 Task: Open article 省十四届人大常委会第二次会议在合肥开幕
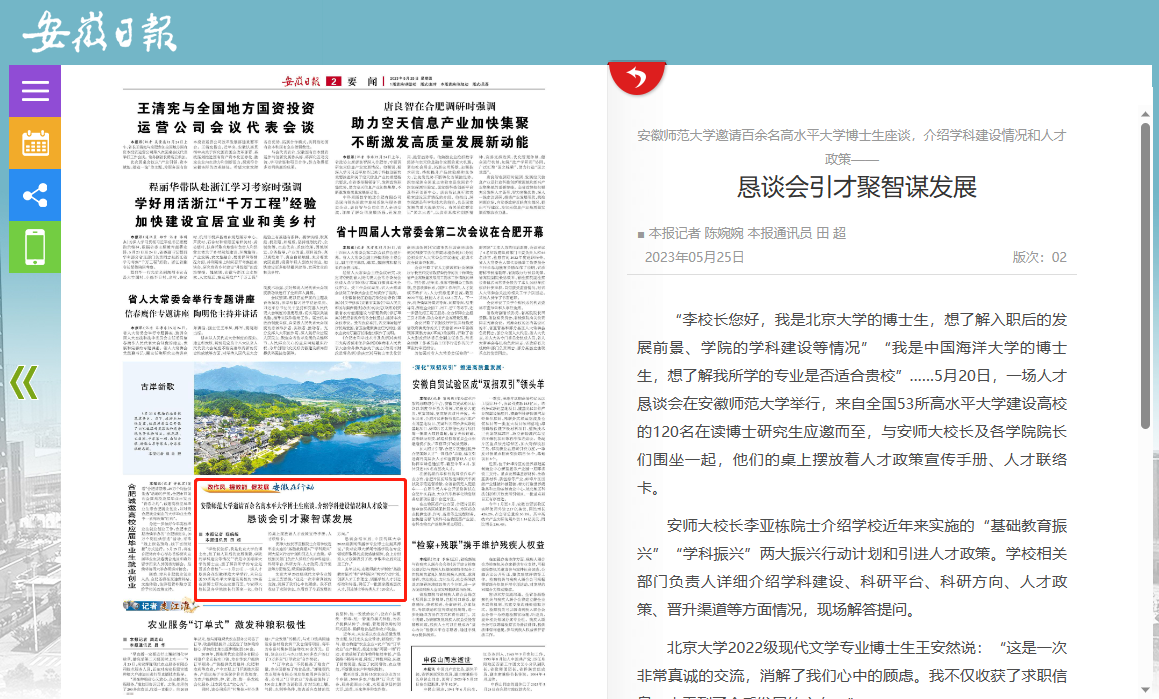coord(440,232)
